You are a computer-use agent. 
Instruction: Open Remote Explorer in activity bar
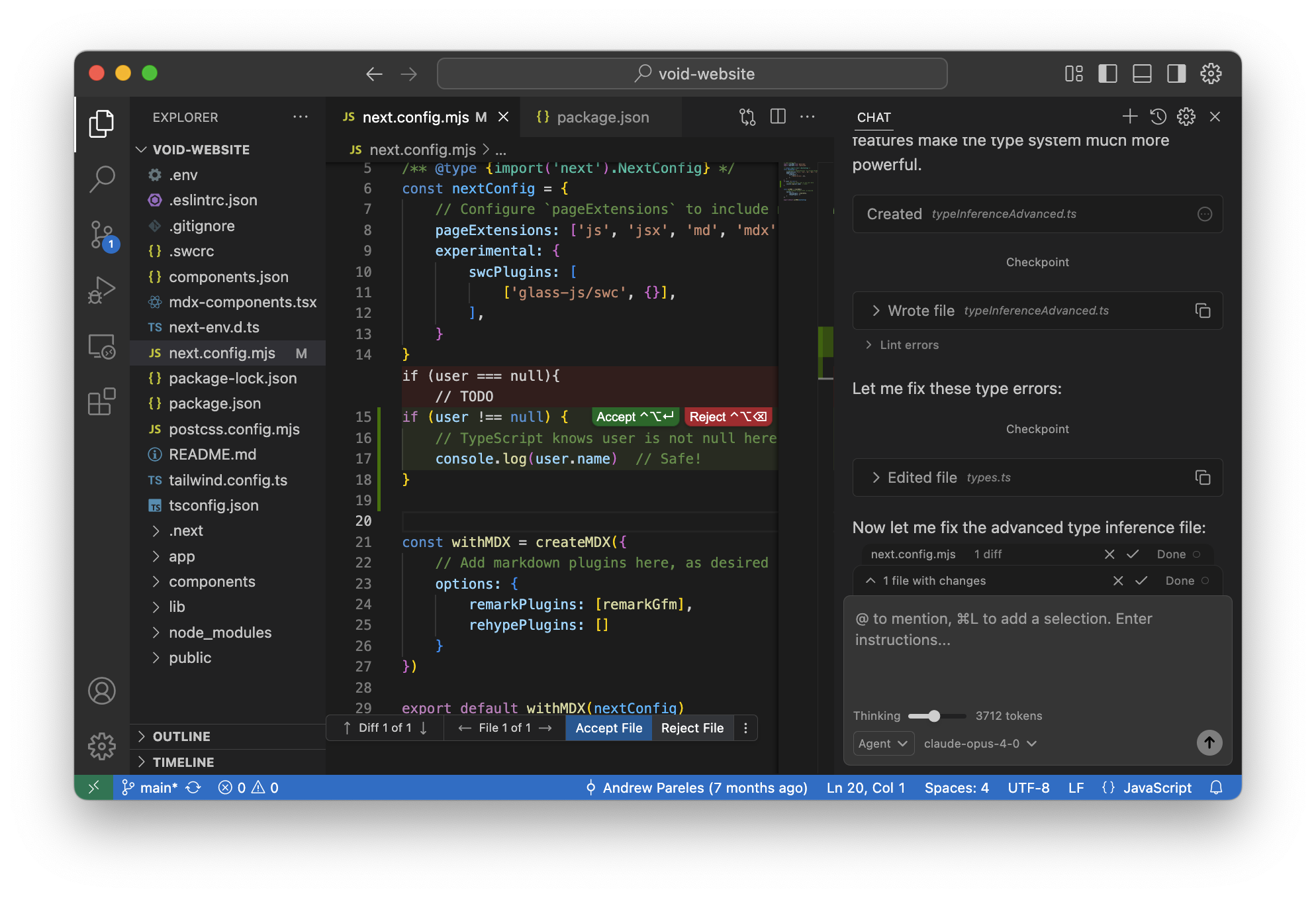click(x=101, y=346)
